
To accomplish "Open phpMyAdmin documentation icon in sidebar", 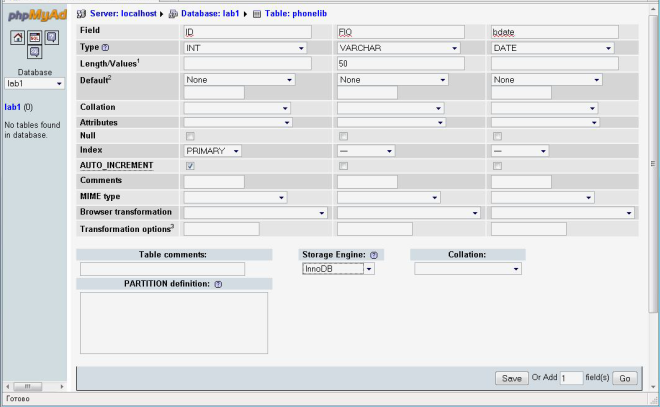I will pyautogui.click(x=52, y=37).
